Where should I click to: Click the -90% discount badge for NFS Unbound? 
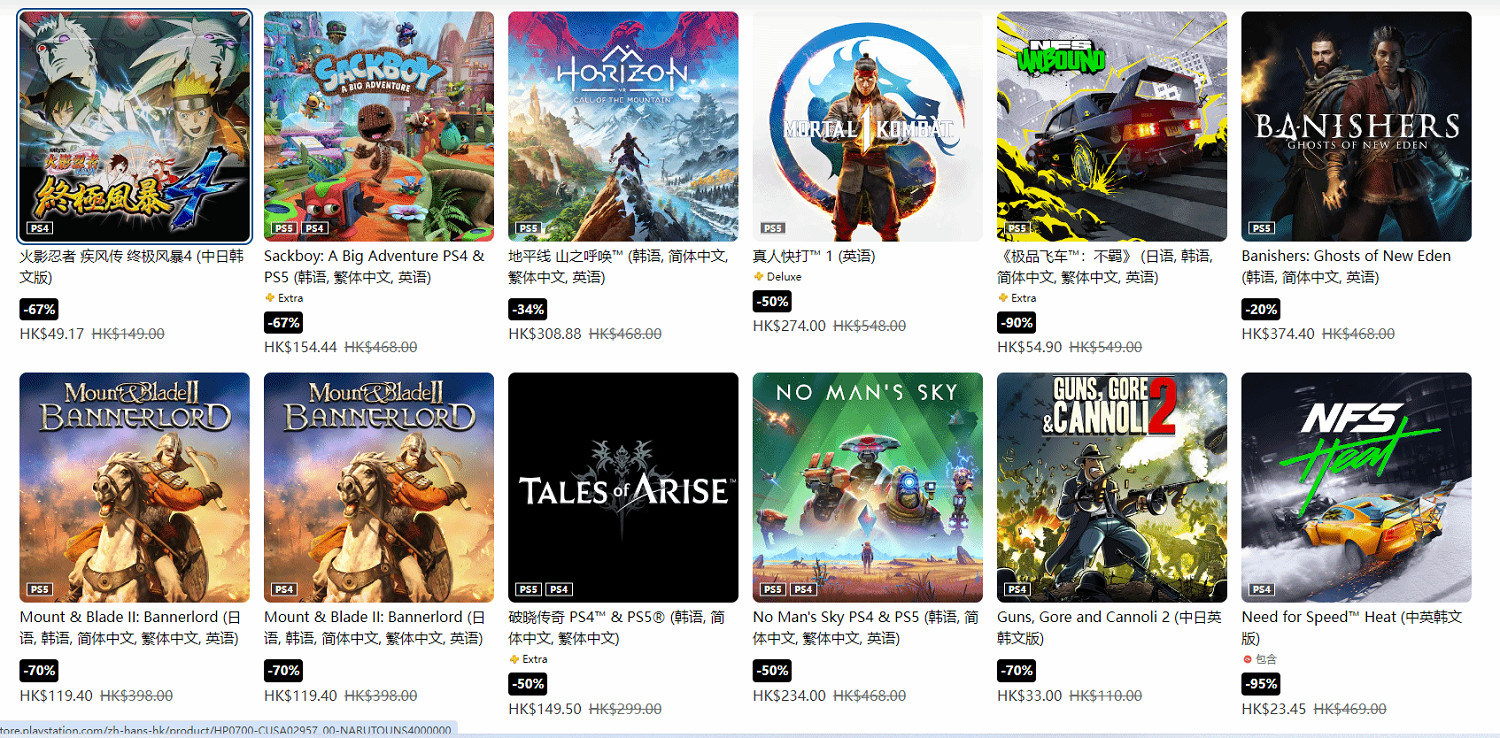[1016, 322]
